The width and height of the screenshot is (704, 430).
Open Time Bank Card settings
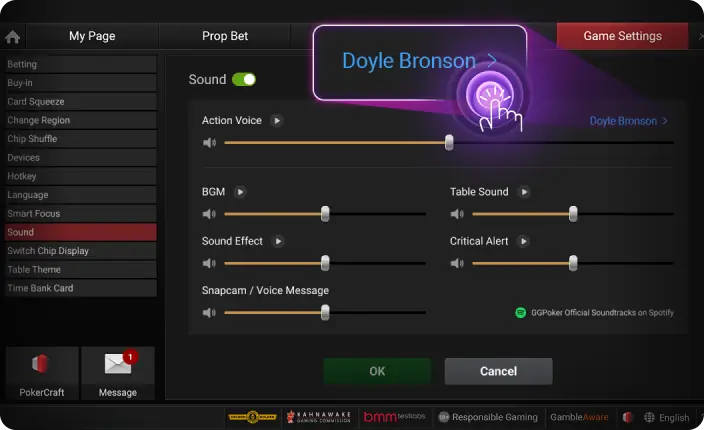[81, 288]
